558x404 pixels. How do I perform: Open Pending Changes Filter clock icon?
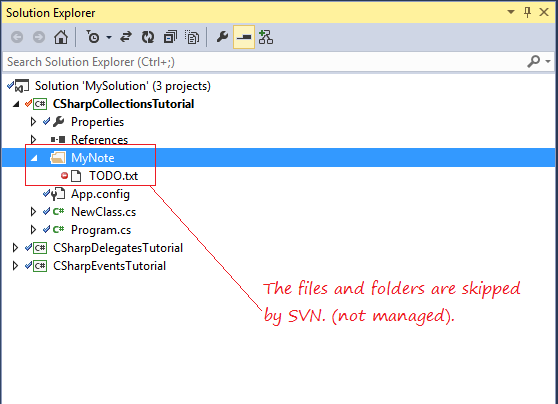tap(93, 37)
